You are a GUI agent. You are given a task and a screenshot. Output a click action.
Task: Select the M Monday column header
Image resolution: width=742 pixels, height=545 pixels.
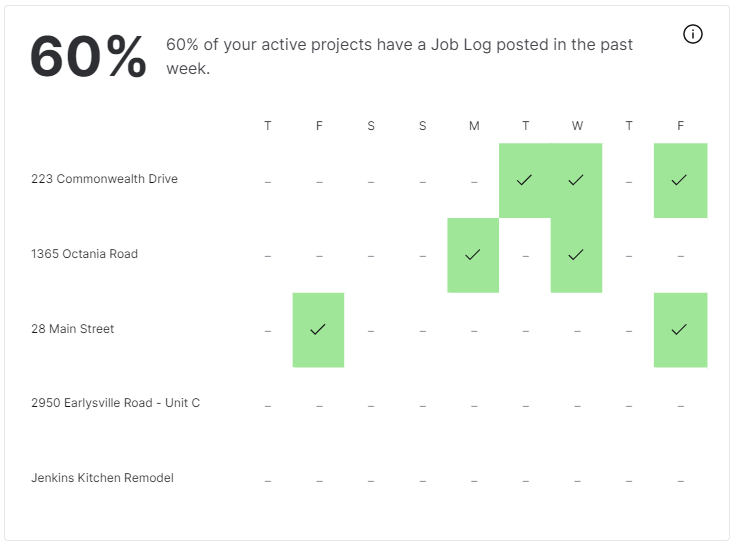click(x=474, y=126)
